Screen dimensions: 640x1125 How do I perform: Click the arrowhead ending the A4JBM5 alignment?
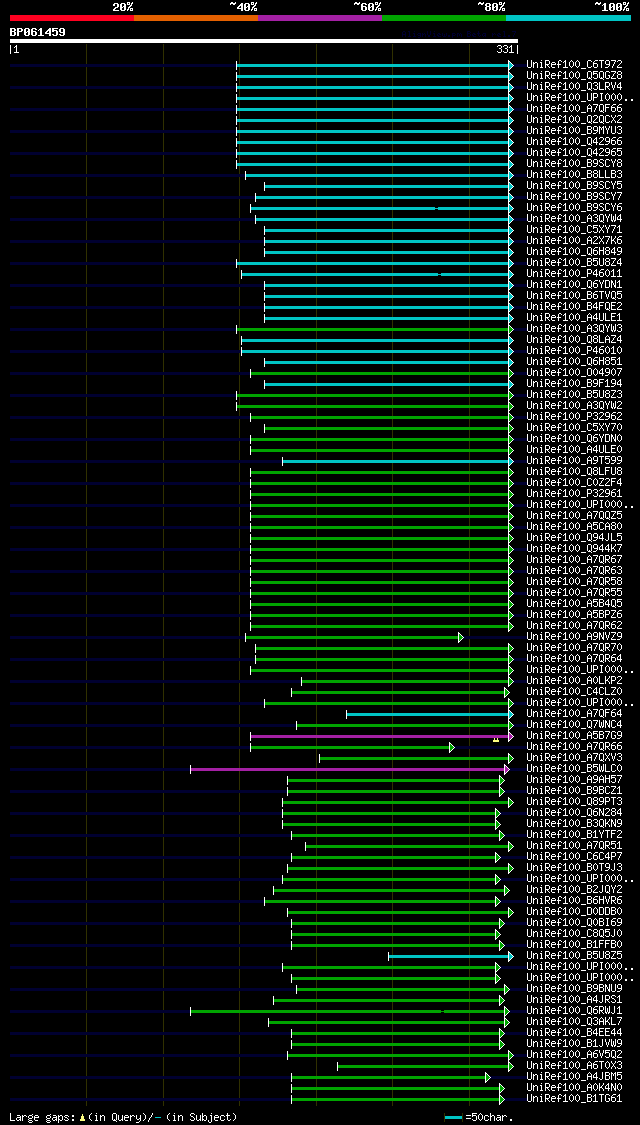[488, 1078]
